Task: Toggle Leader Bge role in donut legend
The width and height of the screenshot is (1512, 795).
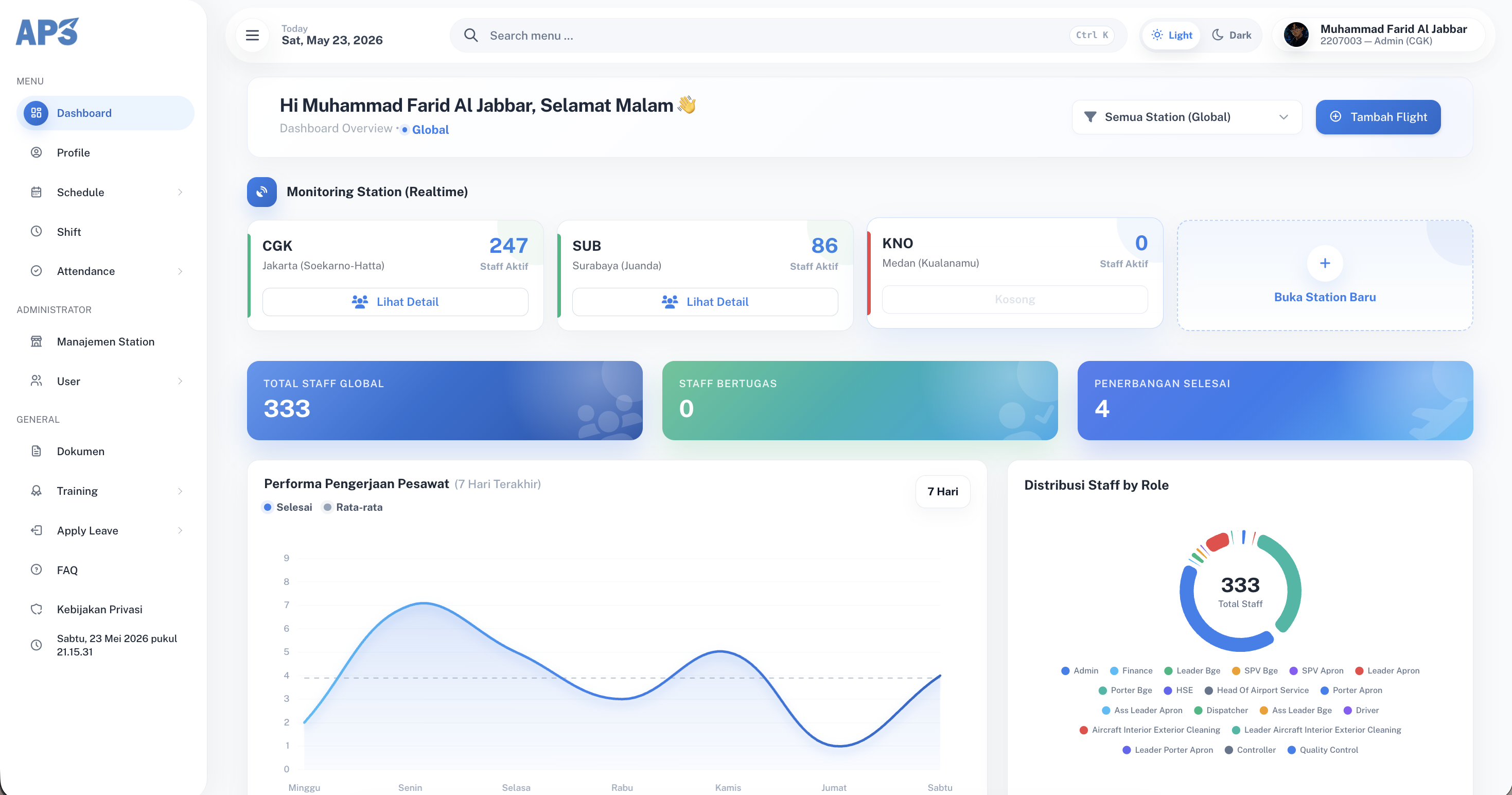Action: pyautogui.click(x=1192, y=670)
